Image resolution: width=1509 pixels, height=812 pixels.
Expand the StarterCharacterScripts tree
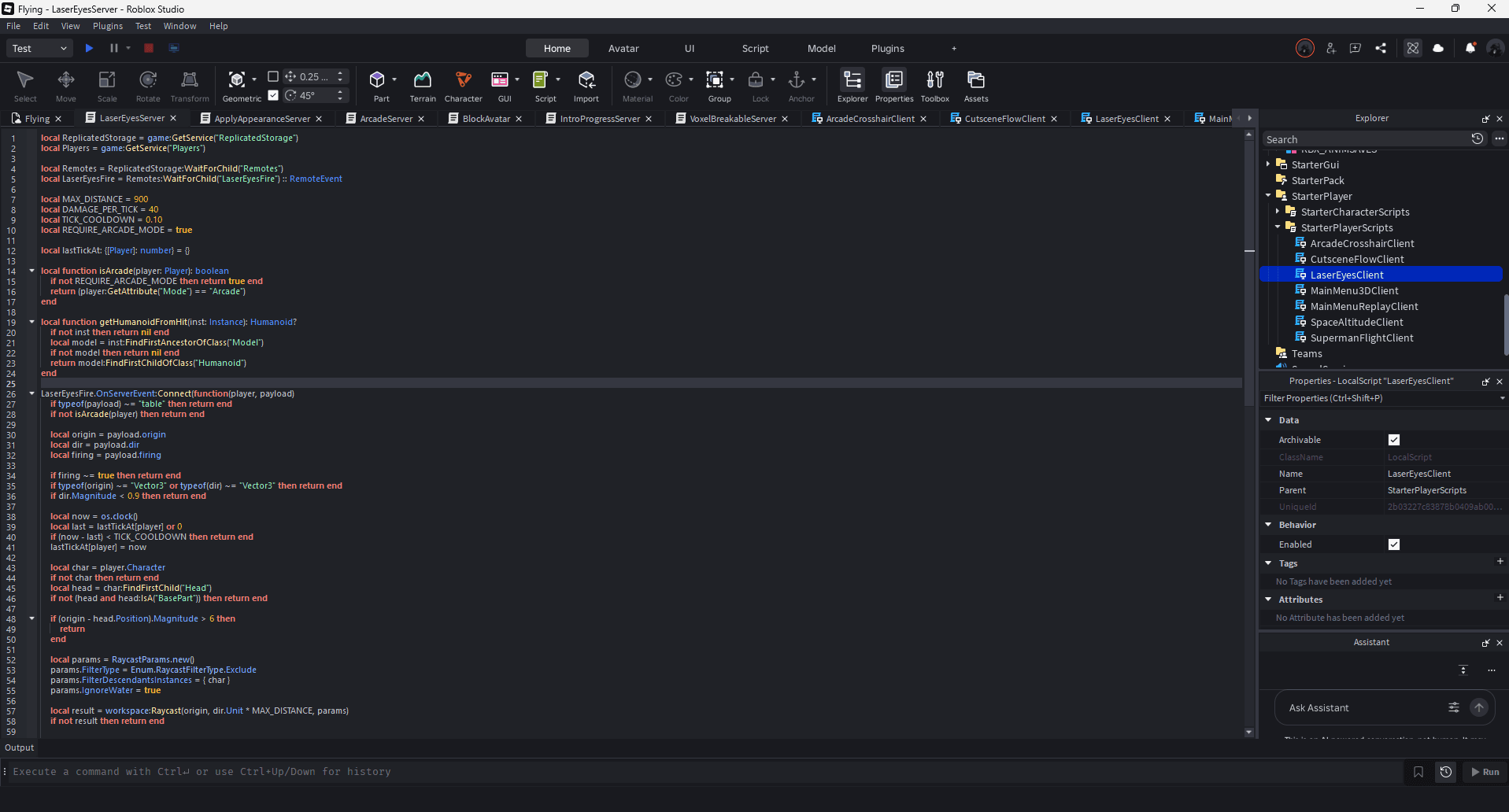(x=1278, y=212)
